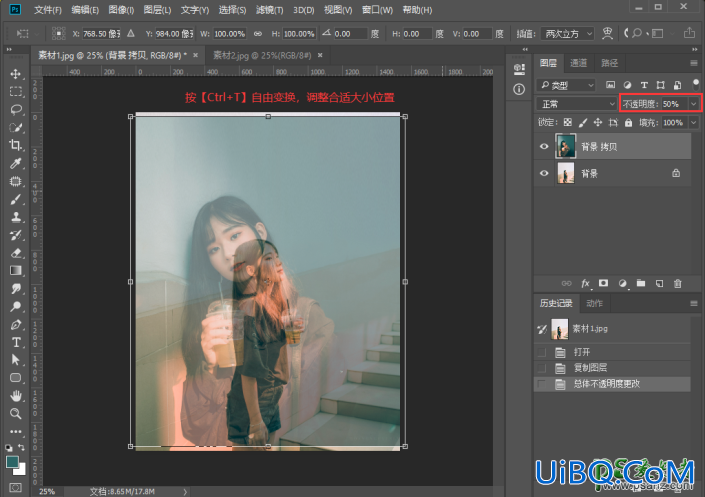
Task: Select the Quick Selection tool
Action: [16, 127]
